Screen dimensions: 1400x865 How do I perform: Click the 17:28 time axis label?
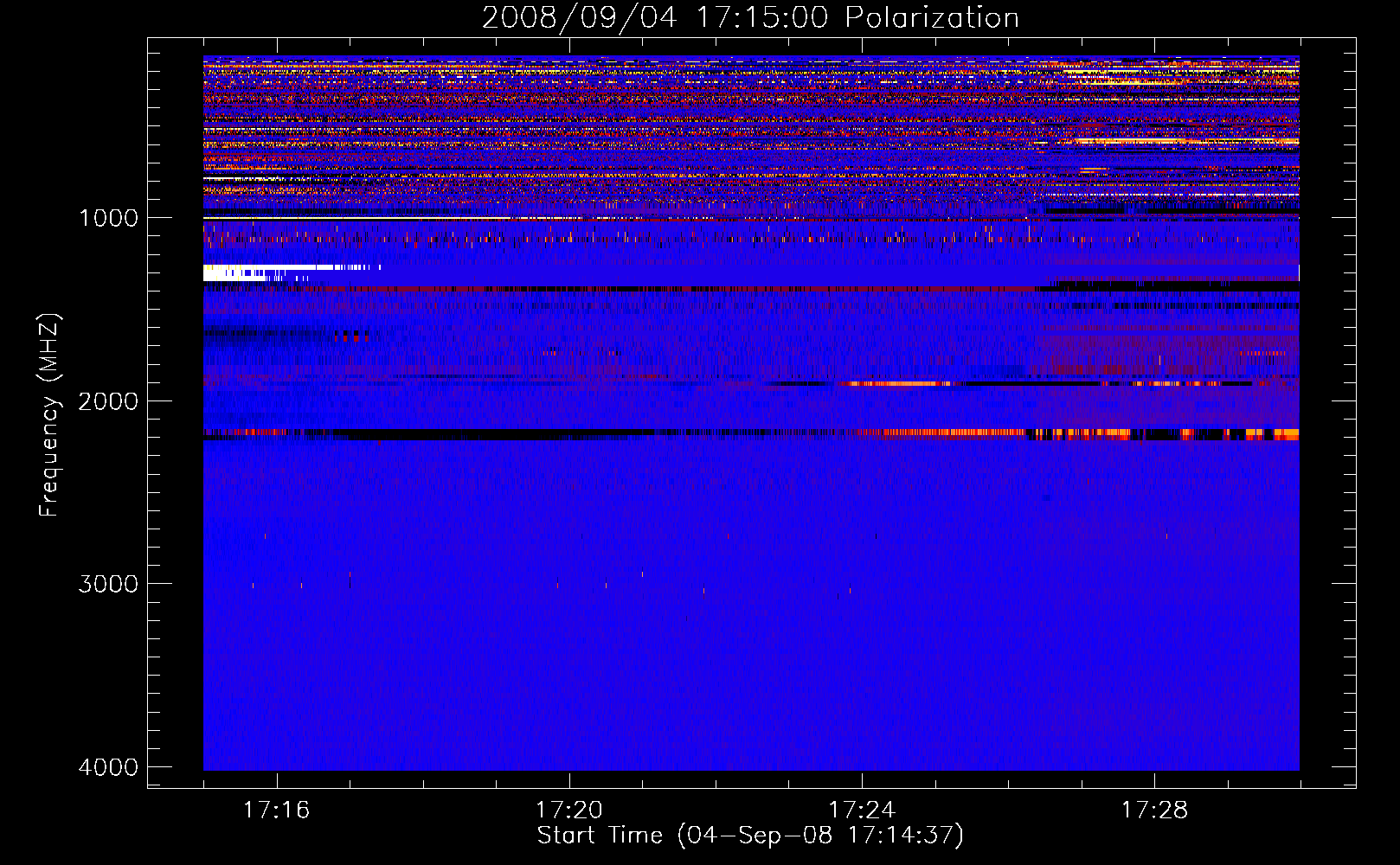[x=1154, y=810]
